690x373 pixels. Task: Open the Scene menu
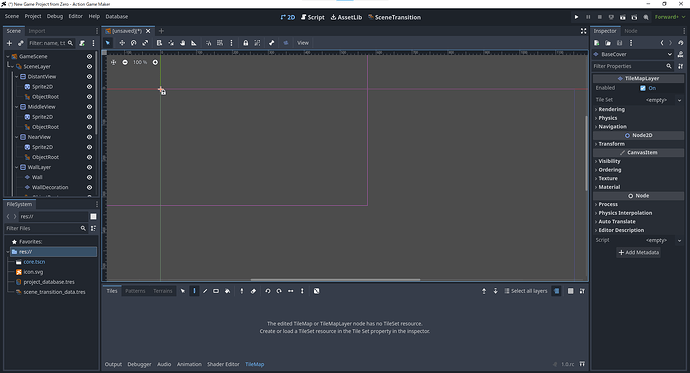click(x=12, y=16)
